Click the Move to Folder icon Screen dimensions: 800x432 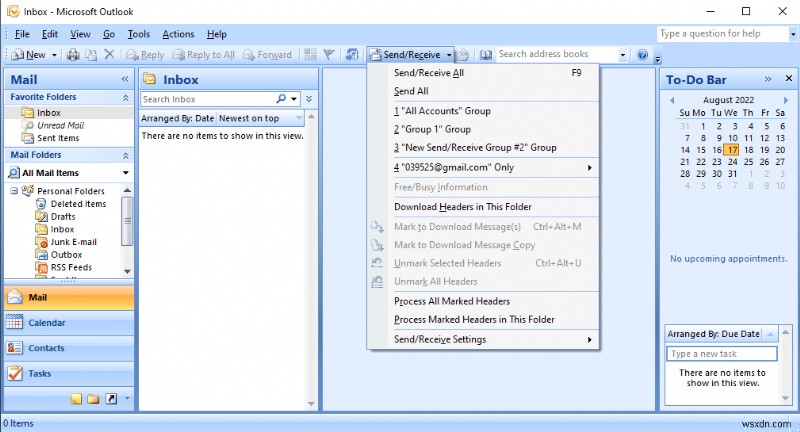(x=91, y=55)
